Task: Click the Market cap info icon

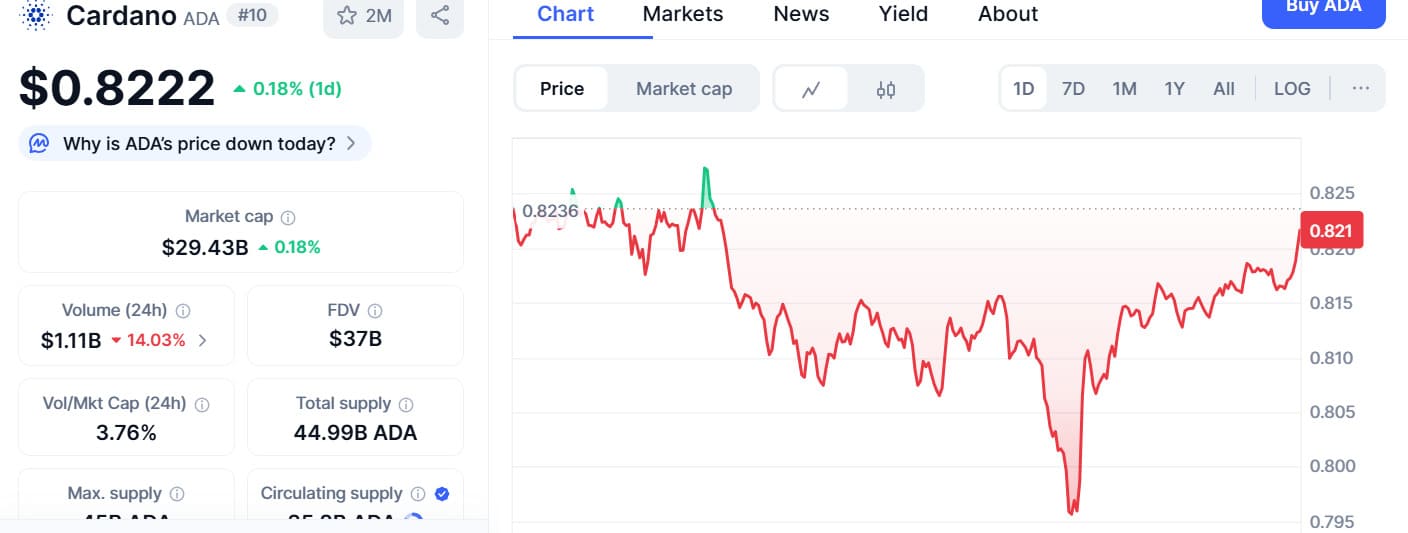Action: [x=288, y=217]
